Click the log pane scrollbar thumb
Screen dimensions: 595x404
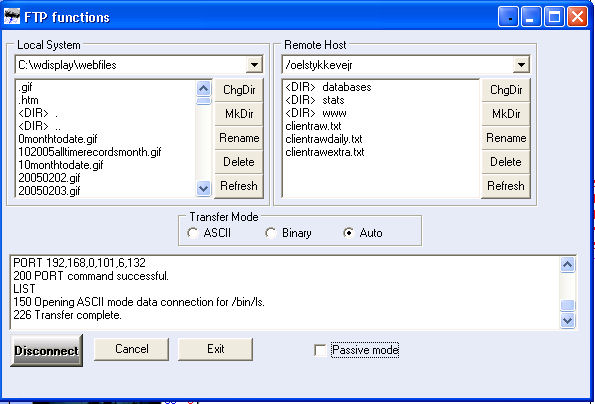(567, 305)
